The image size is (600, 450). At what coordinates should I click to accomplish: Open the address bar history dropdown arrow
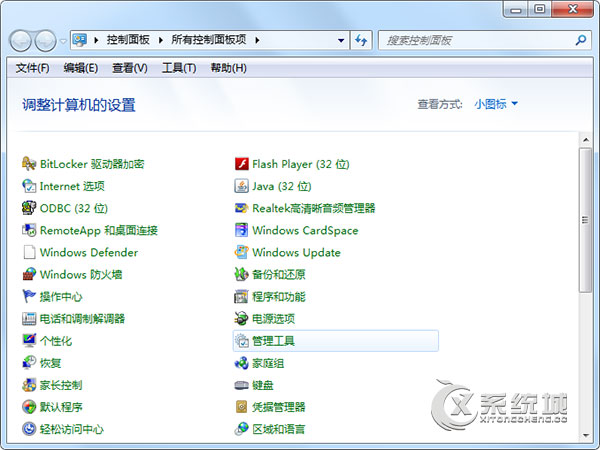(341, 40)
